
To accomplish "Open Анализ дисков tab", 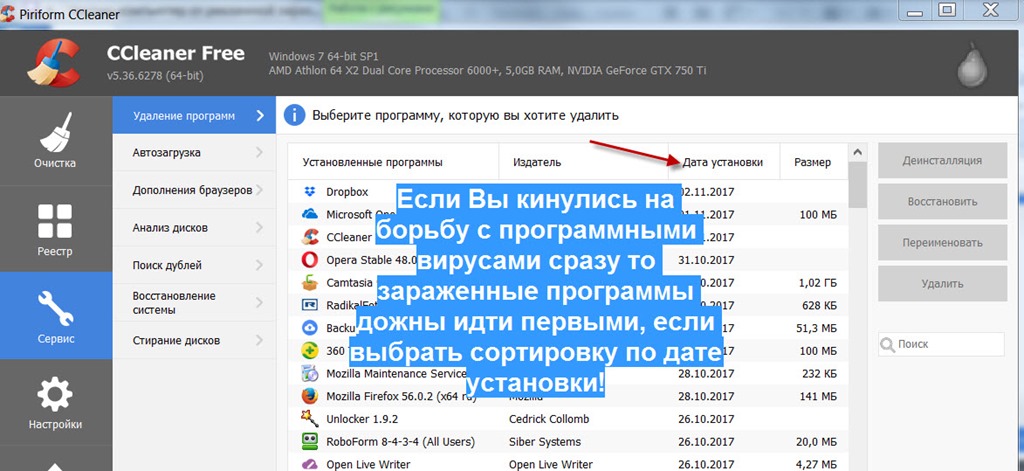I will [194, 228].
